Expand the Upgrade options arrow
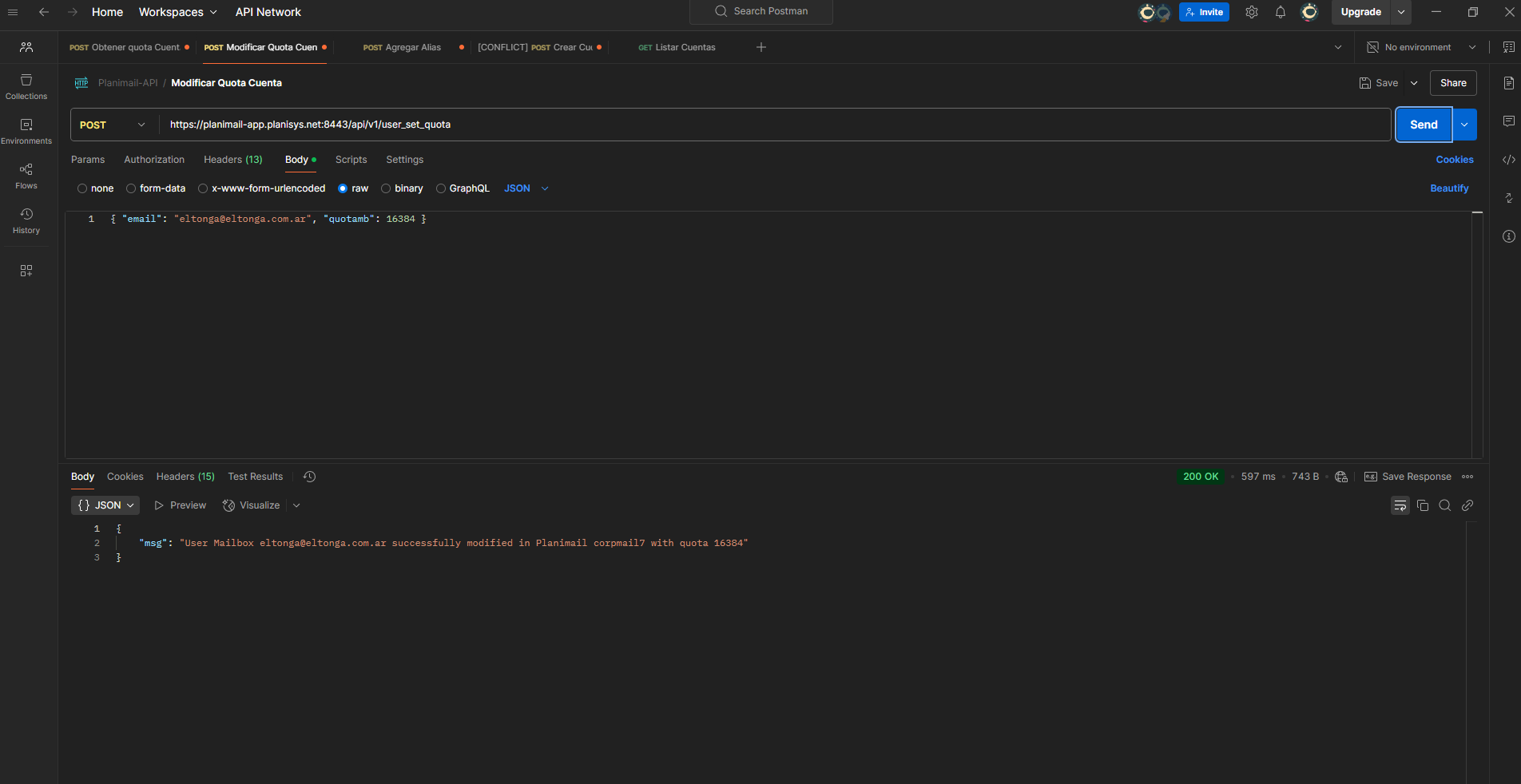 click(1401, 12)
